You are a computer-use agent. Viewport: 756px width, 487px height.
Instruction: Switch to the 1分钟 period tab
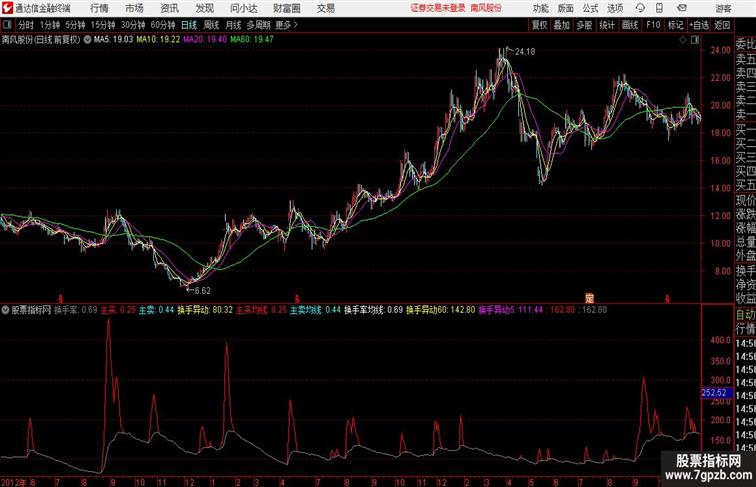(50, 25)
